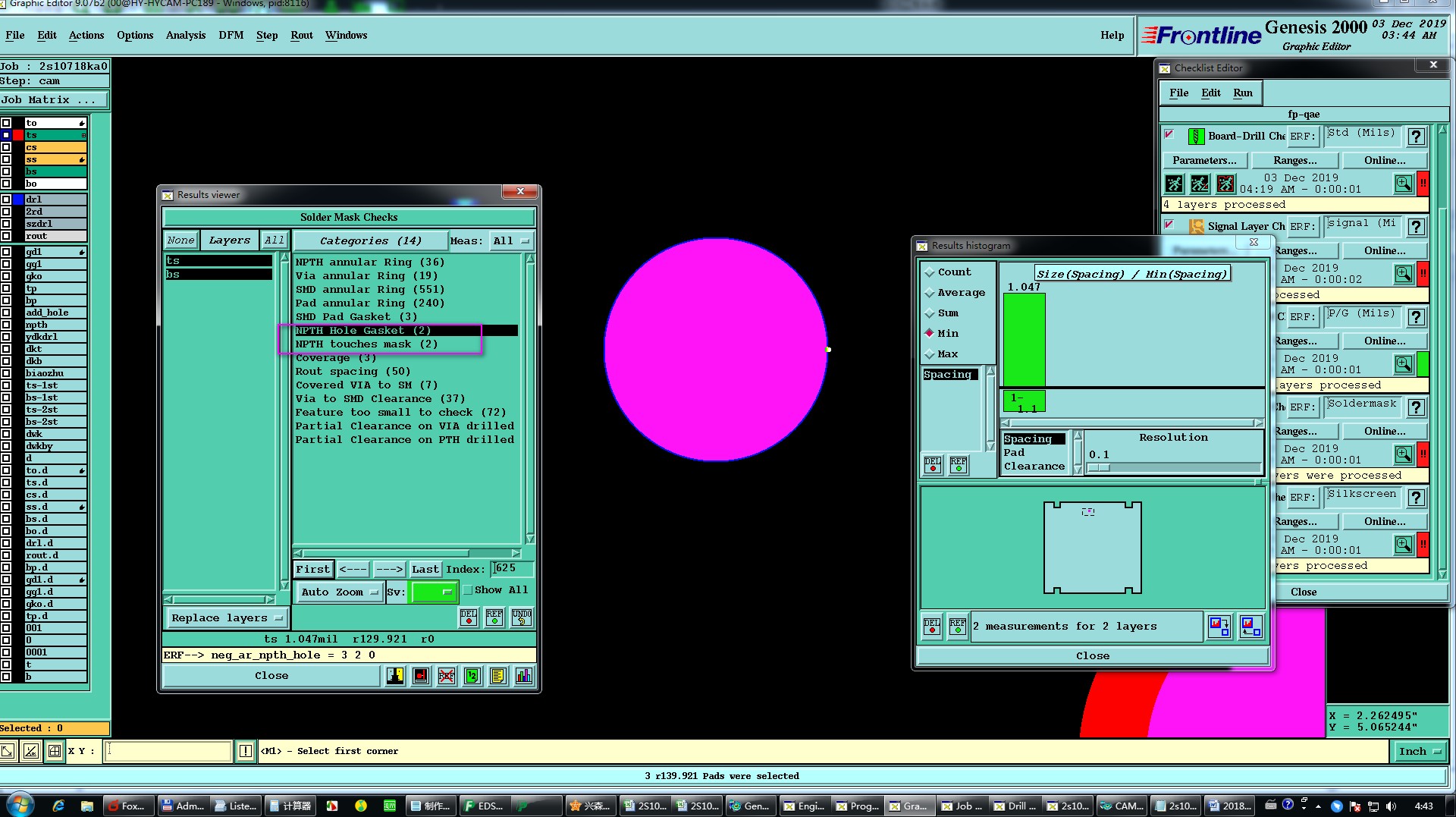Click the red-outlined run icon for Board-Drill check
The image size is (1456, 817).
[x=1225, y=184]
